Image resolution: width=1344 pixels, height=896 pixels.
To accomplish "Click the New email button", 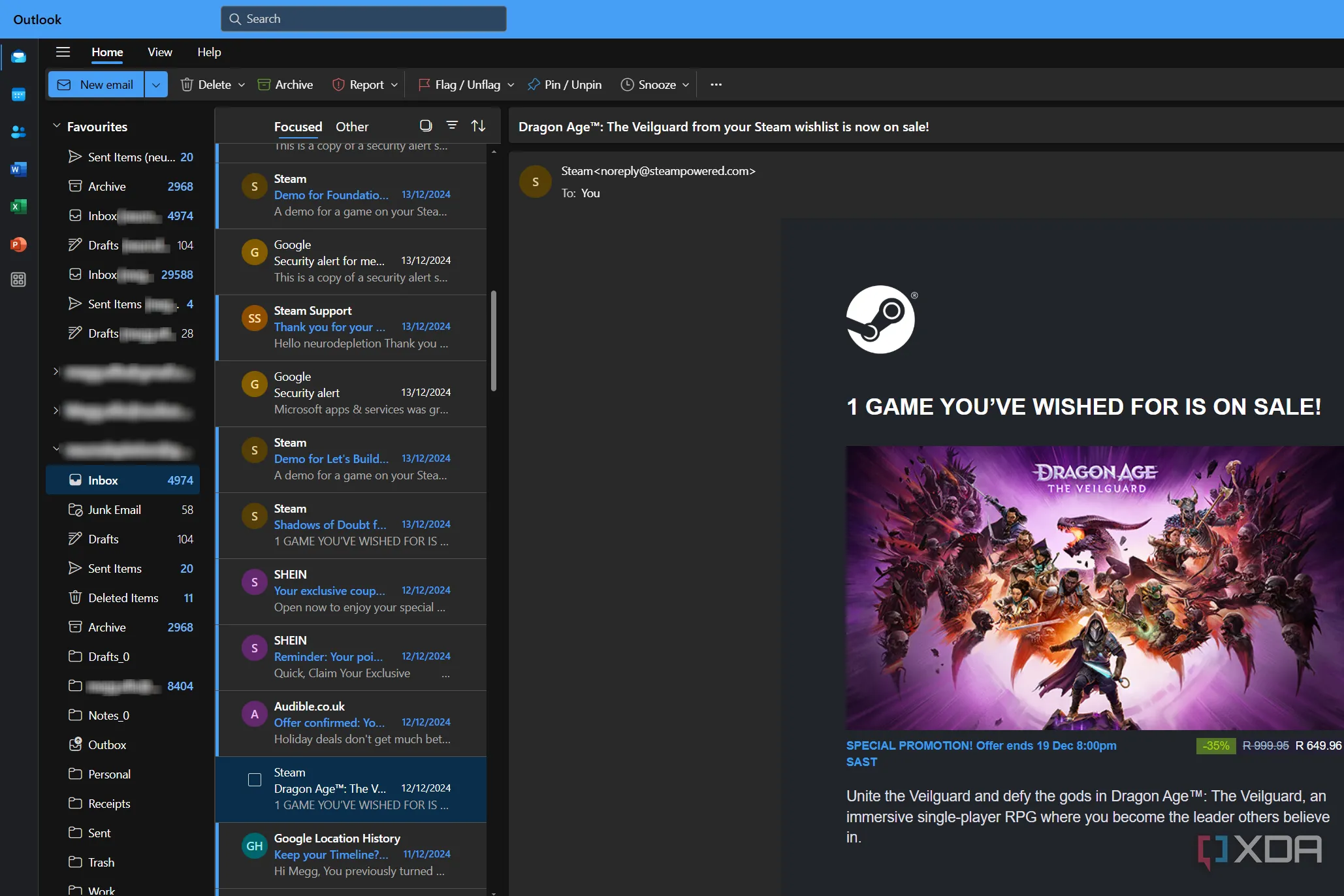I will (95, 84).
